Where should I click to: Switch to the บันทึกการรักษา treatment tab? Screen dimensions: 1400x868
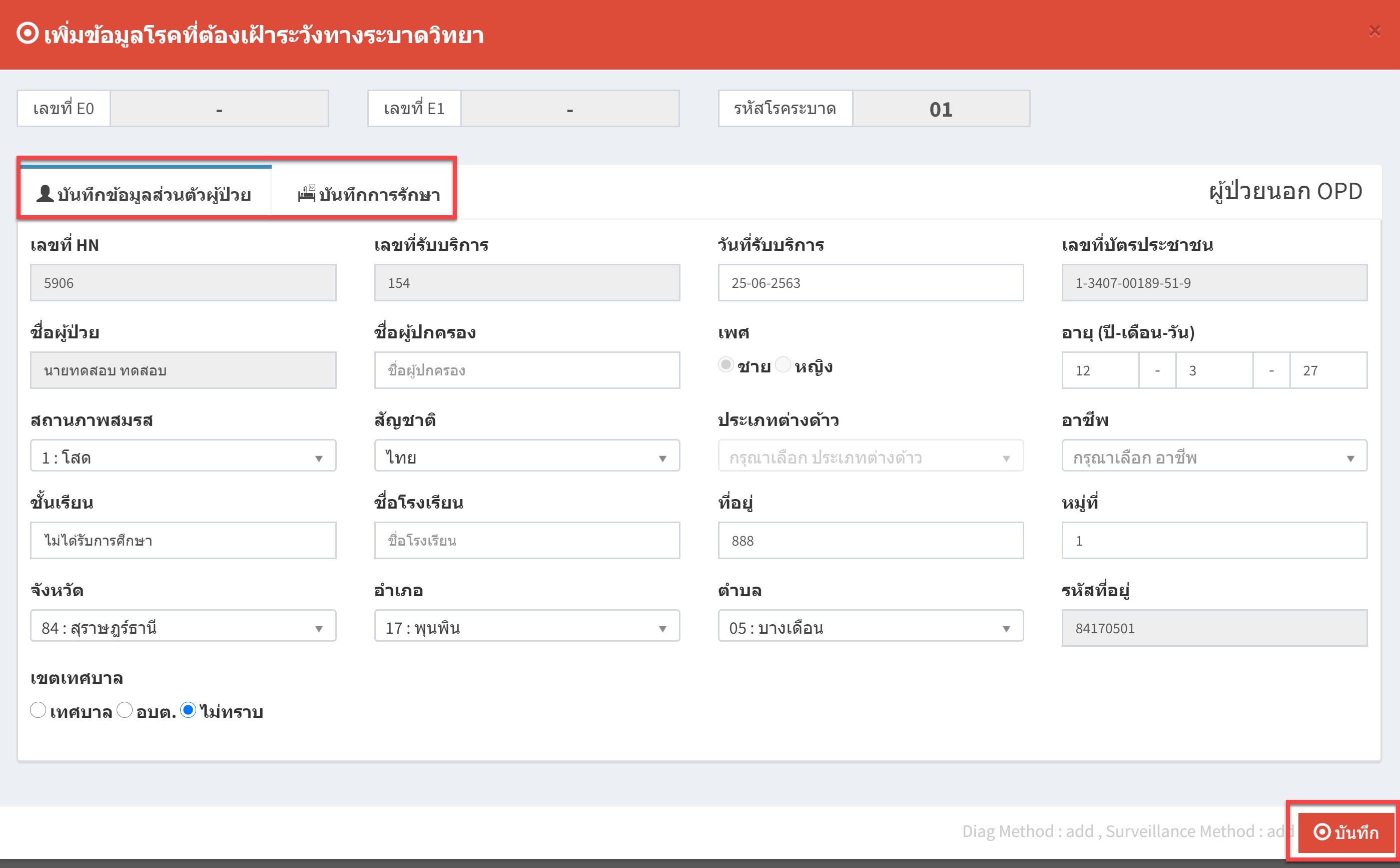pyautogui.click(x=368, y=193)
